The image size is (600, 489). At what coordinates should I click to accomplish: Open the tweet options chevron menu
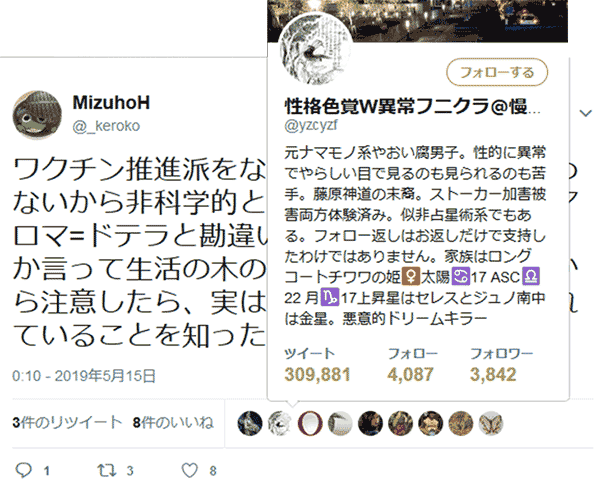click(x=585, y=113)
